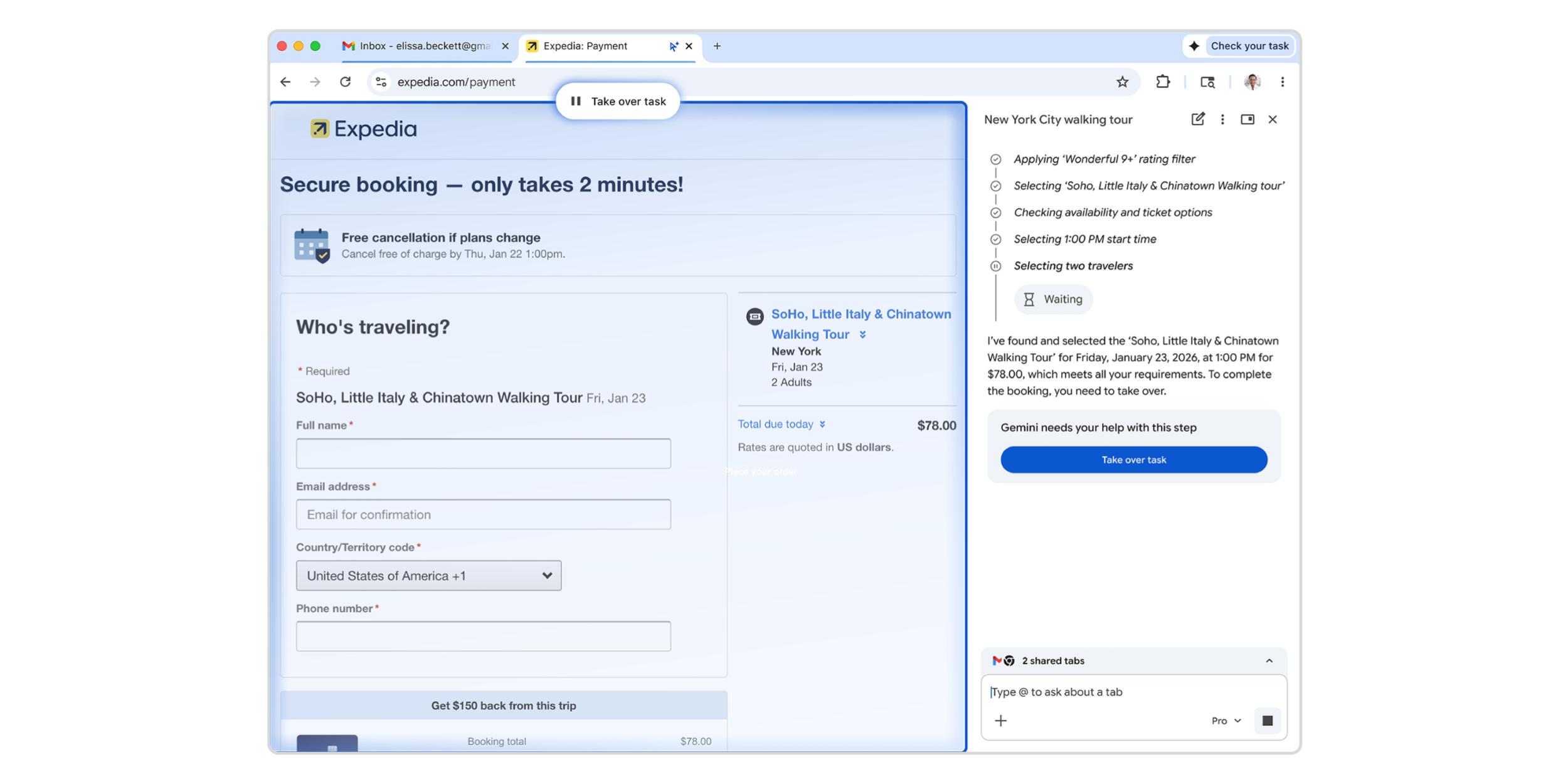The image size is (1568, 784).
Task: Open the Country/Territory code dropdown
Action: pos(428,575)
